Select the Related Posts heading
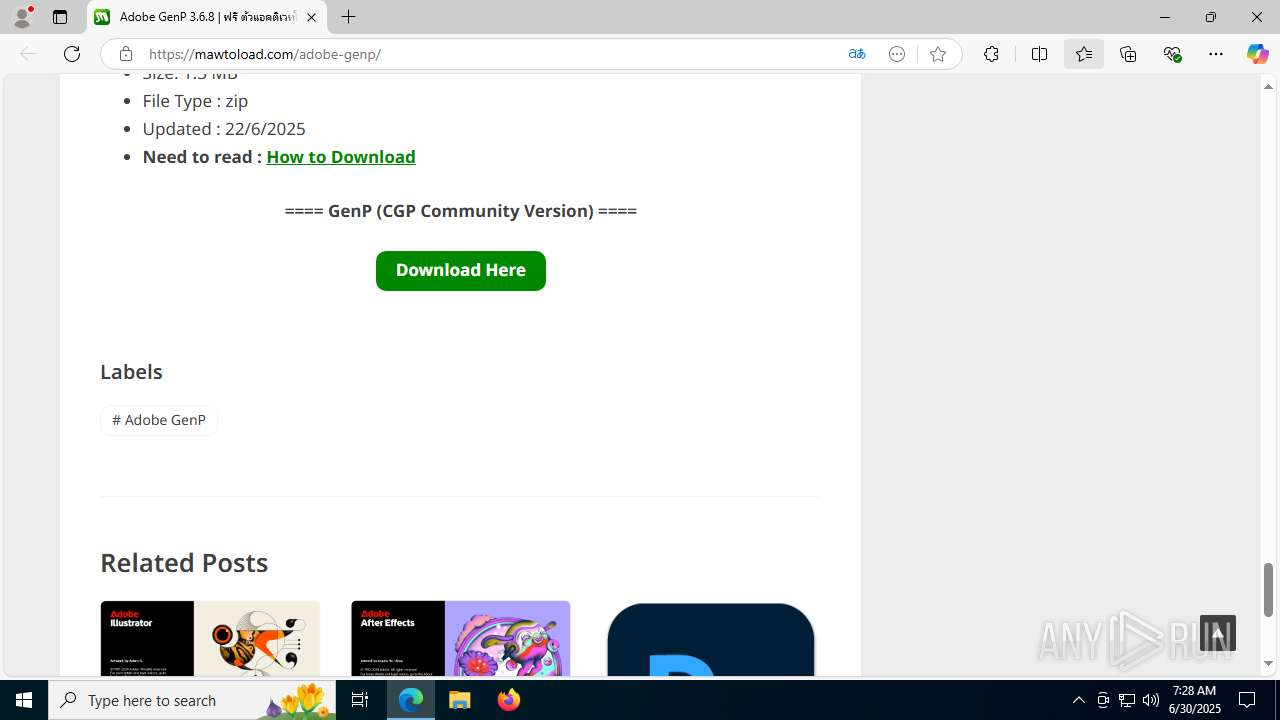Viewport: 1280px width, 720px height. coord(184,562)
